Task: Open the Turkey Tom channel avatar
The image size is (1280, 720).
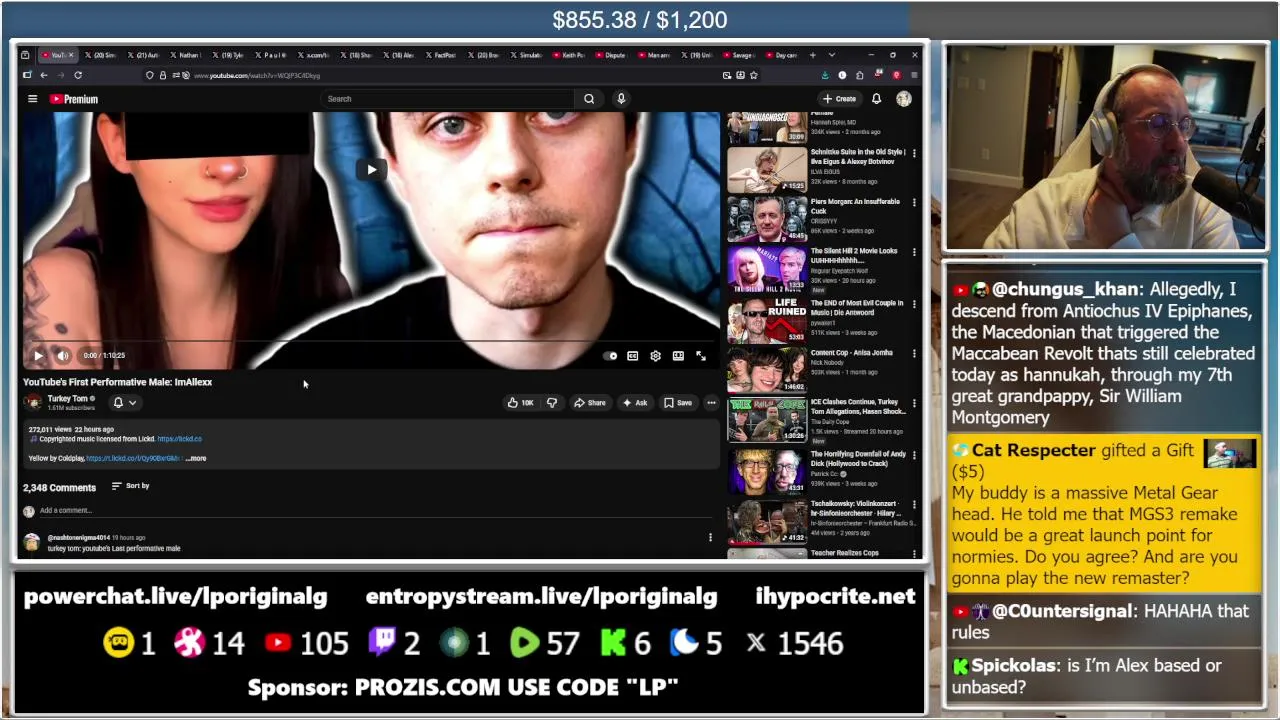Action: [x=33, y=402]
